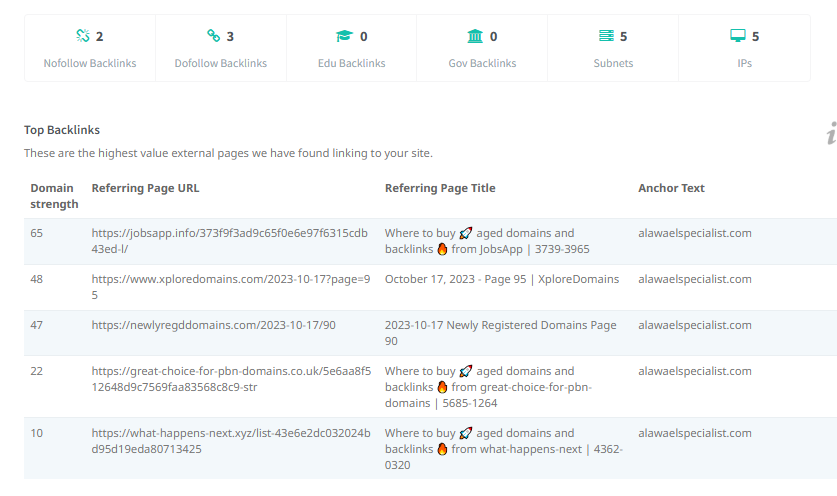Open the xploredomains.com referring page URL
837x496 pixels.
click(231, 287)
